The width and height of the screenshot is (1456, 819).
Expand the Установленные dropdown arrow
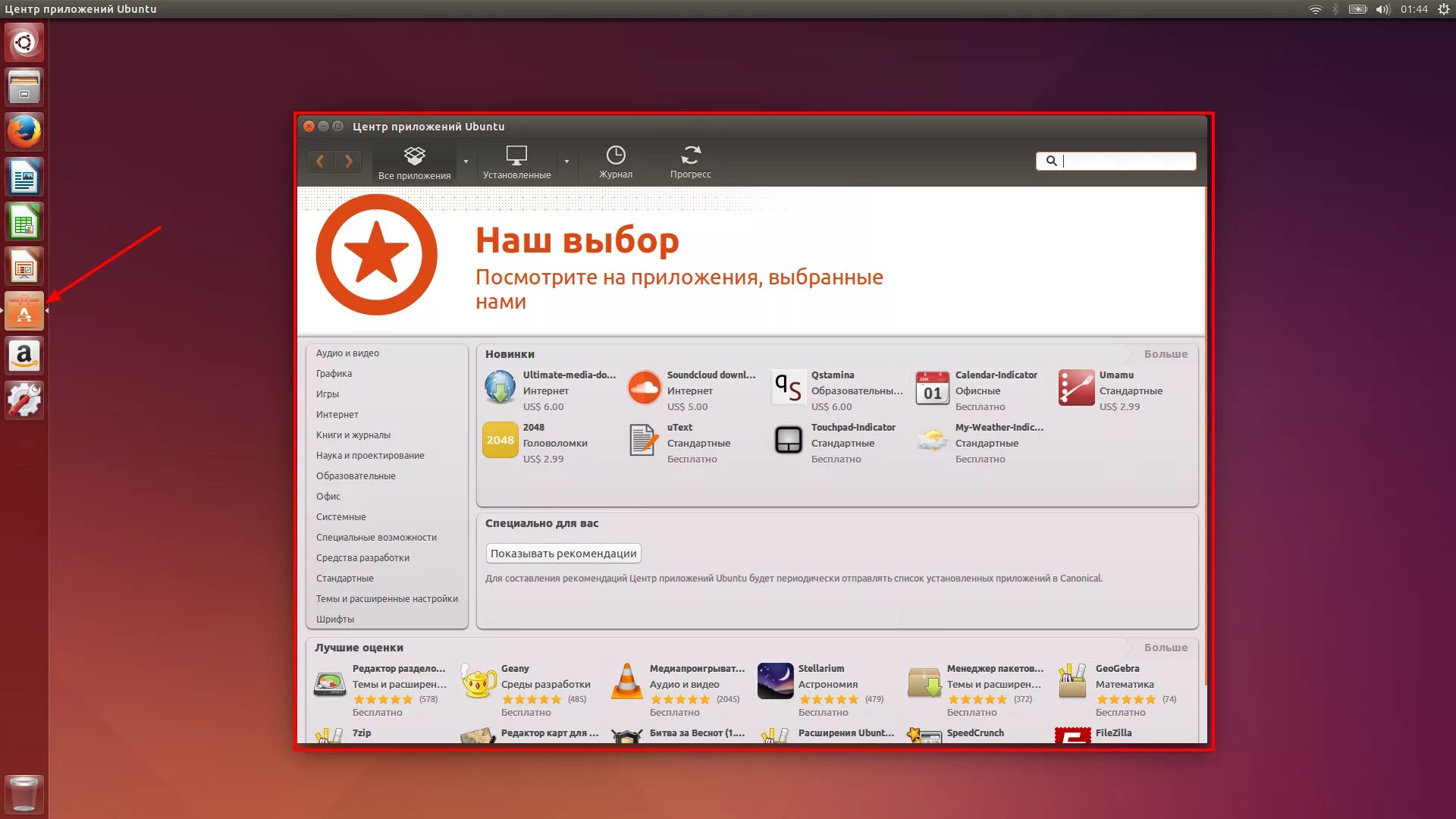click(566, 162)
